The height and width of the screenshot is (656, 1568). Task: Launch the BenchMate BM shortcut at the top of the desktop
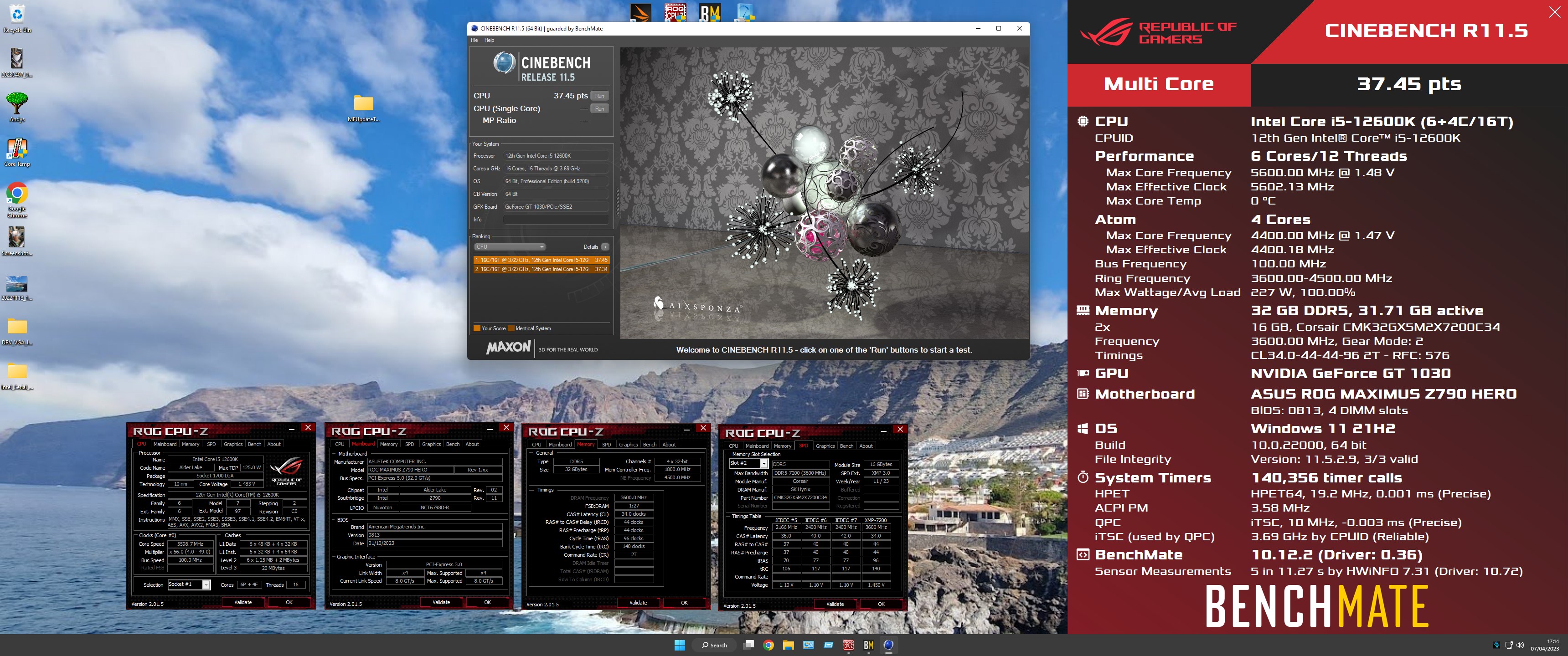tap(710, 12)
